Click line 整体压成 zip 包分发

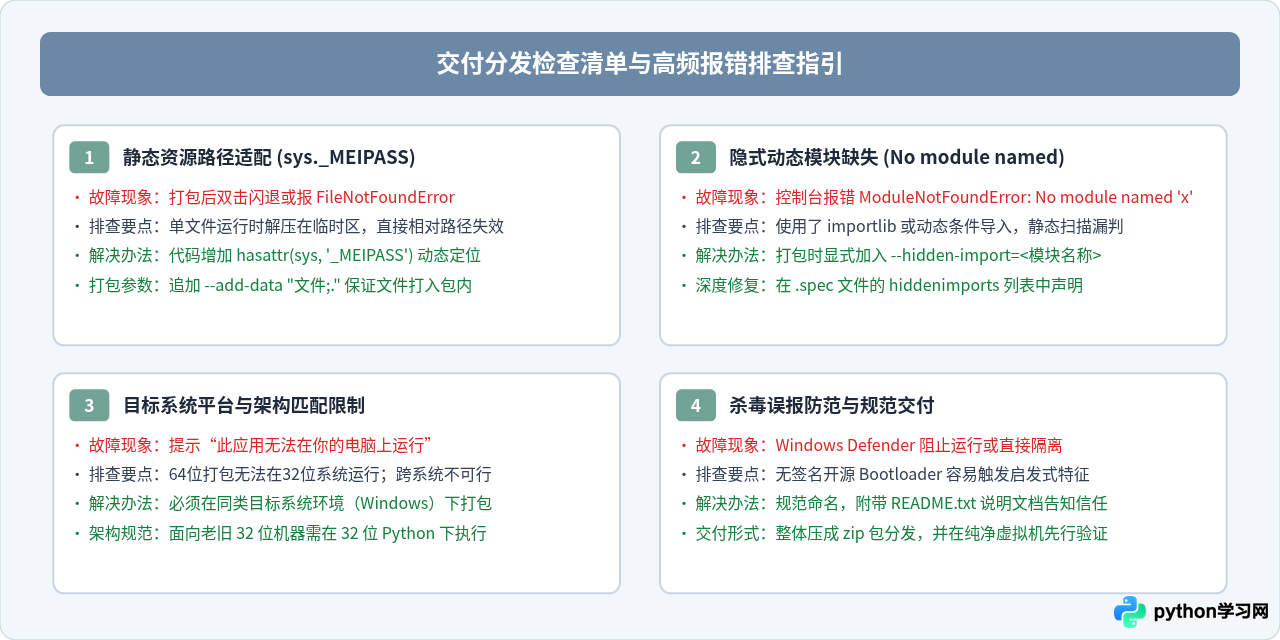[893, 533]
